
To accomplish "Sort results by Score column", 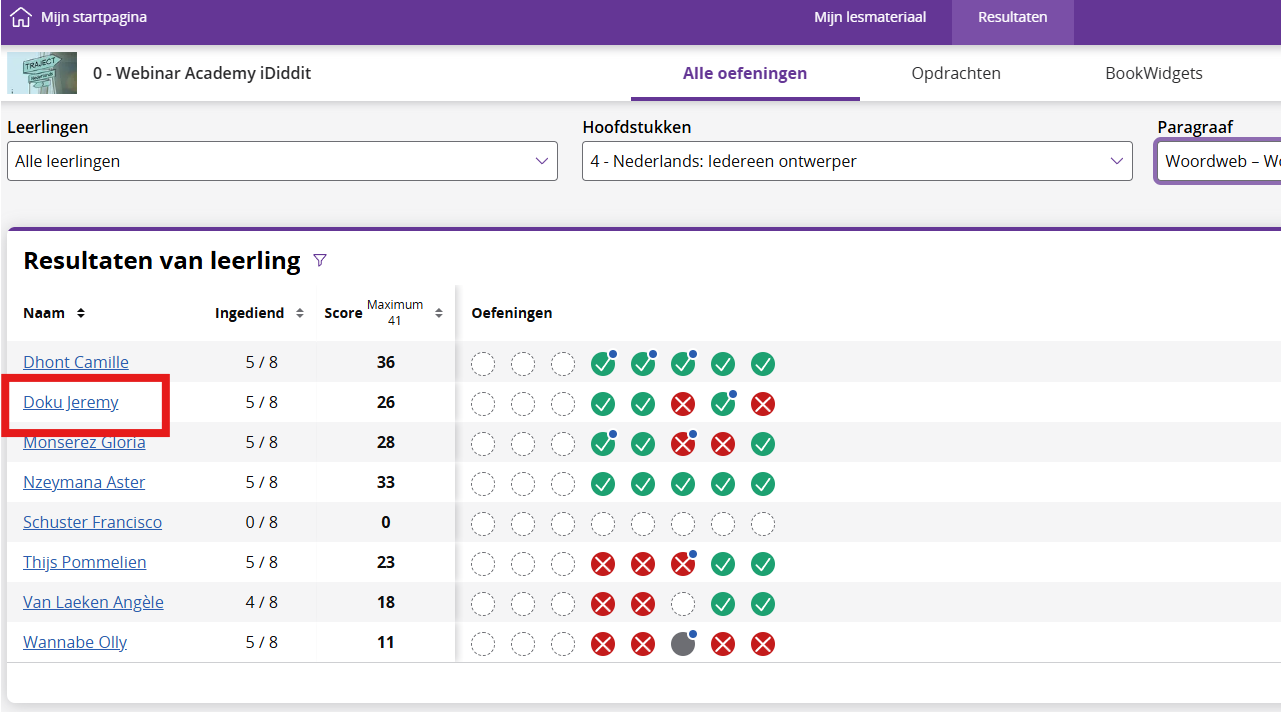I will (438, 313).
